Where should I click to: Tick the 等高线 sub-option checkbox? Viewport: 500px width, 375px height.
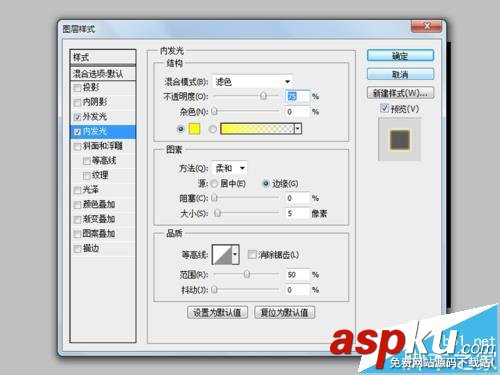tap(86, 161)
